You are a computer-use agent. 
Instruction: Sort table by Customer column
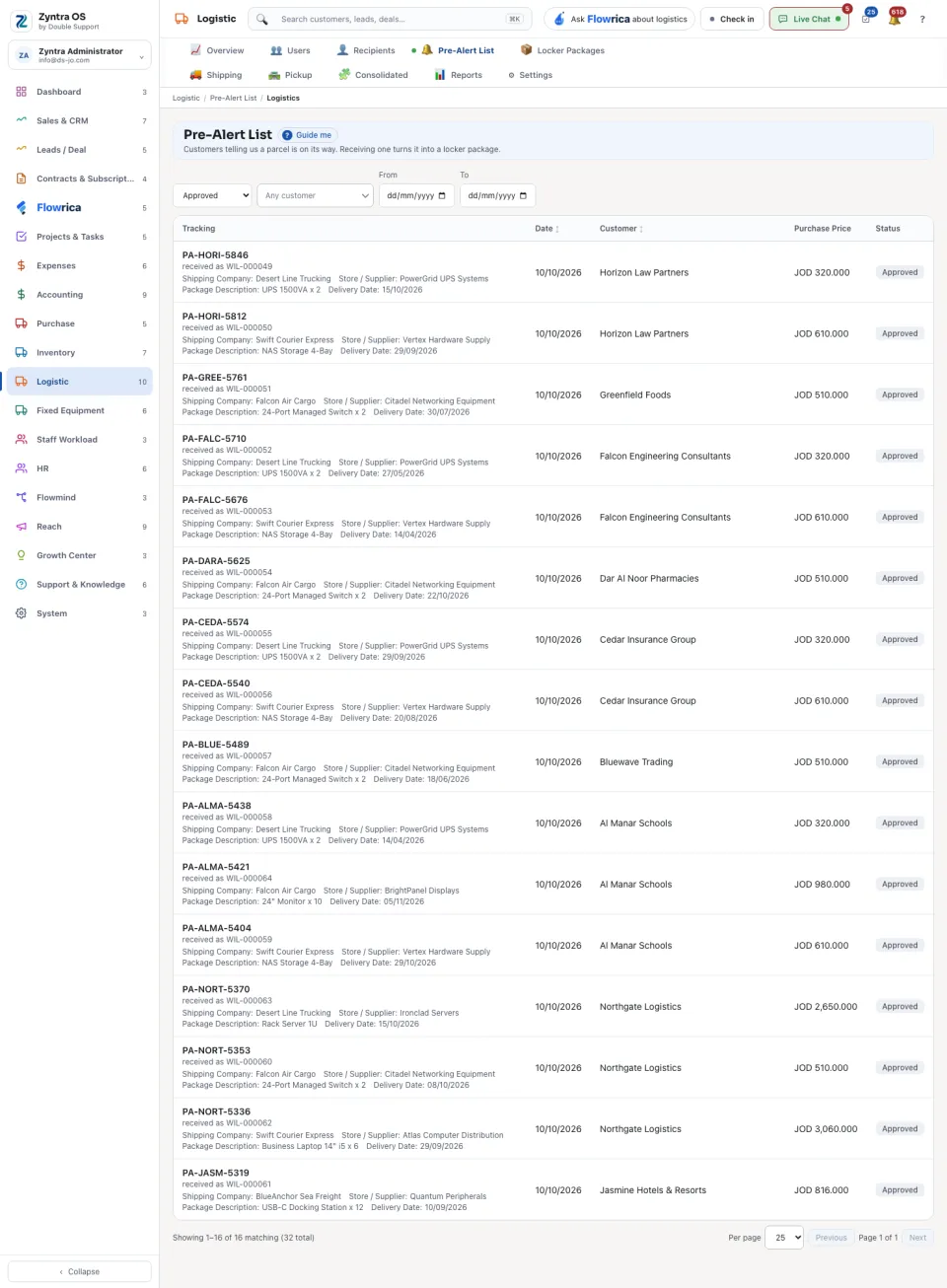click(x=621, y=229)
